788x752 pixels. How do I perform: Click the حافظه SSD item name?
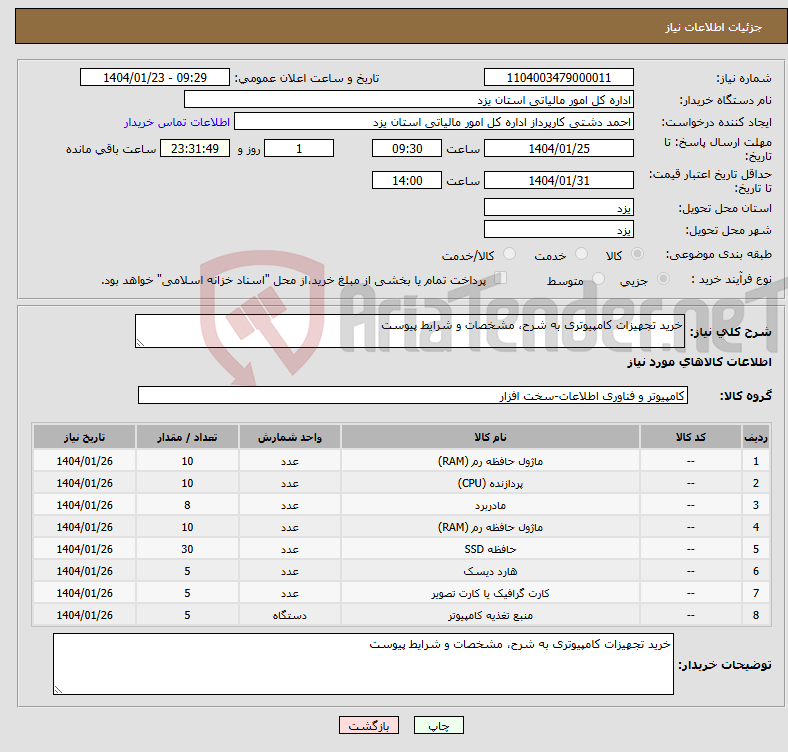[490, 549]
